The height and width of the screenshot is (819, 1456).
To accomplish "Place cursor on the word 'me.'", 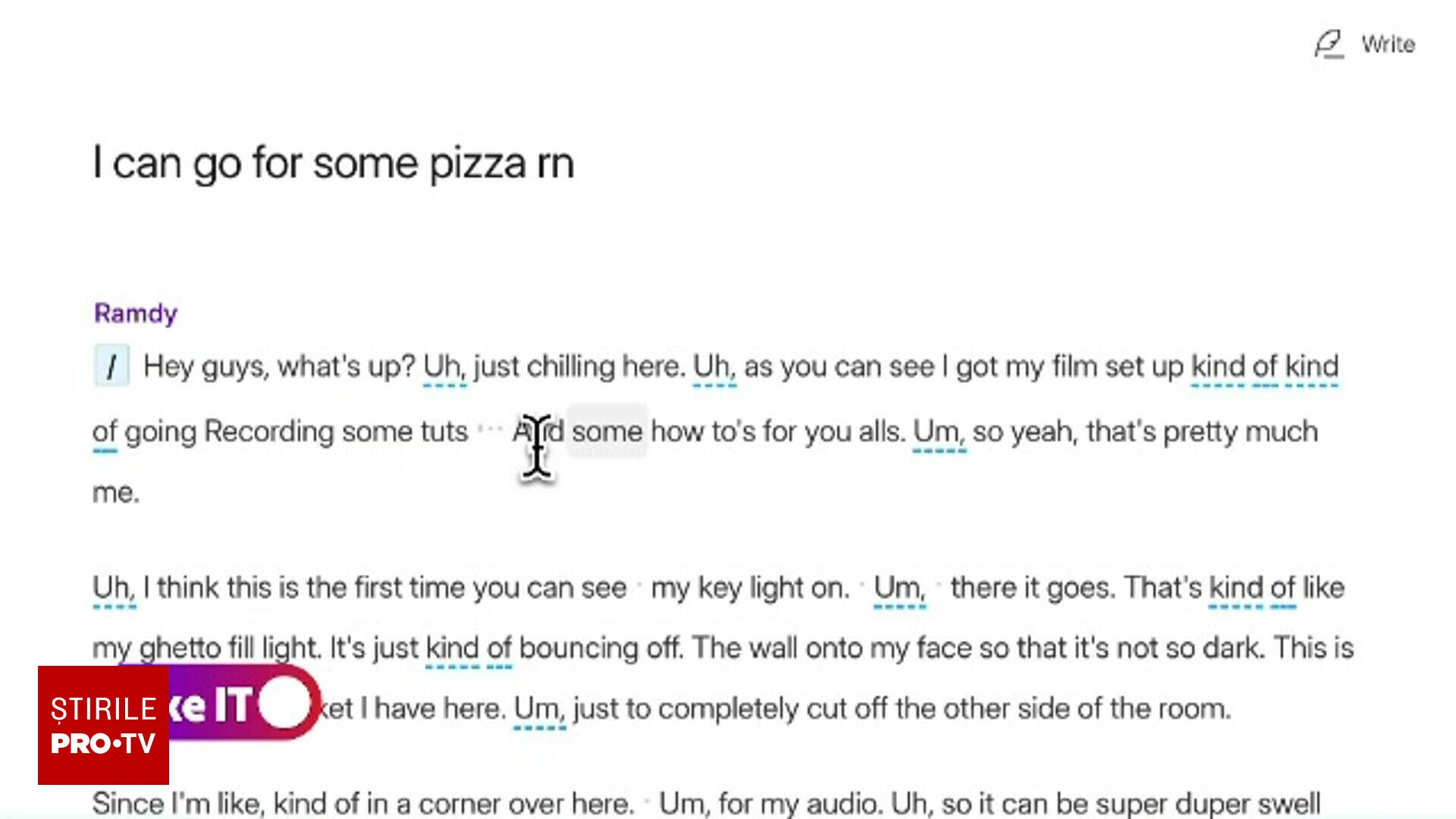I will [x=116, y=493].
